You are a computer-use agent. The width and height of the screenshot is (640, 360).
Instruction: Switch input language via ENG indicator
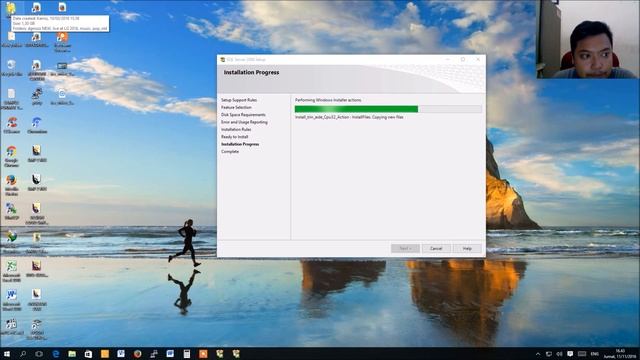click(595, 354)
